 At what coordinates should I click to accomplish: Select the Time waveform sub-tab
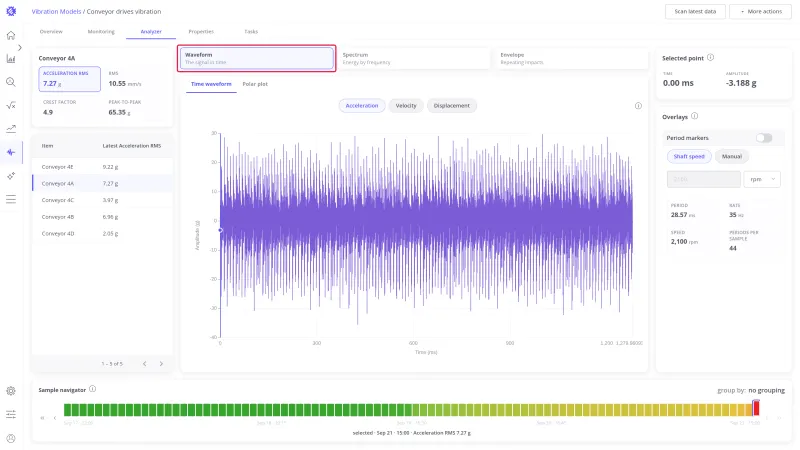pos(211,84)
